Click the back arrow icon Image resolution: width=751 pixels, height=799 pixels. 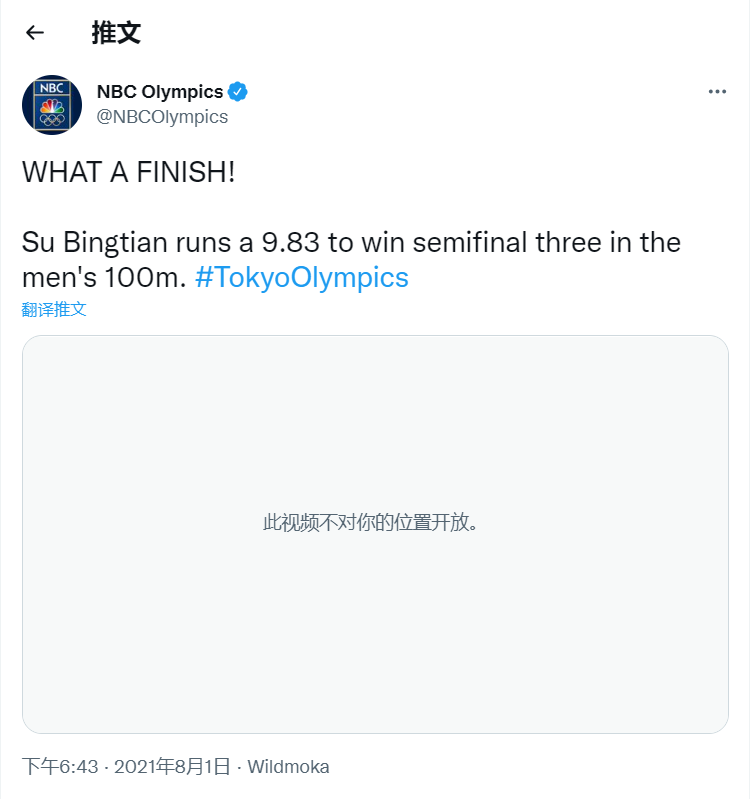click(x=35, y=33)
